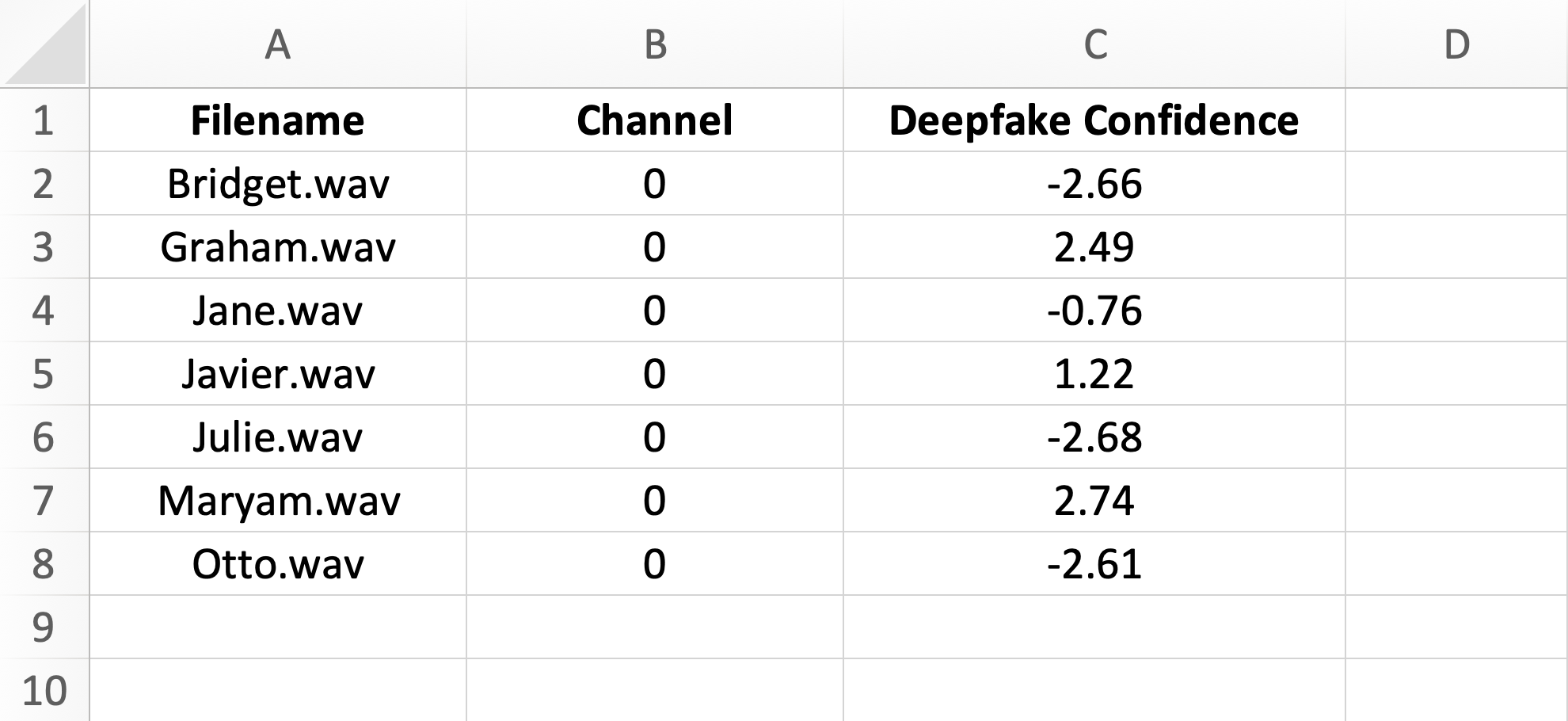Select column D header
The image size is (1568, 721).
tap(1457, 44)
